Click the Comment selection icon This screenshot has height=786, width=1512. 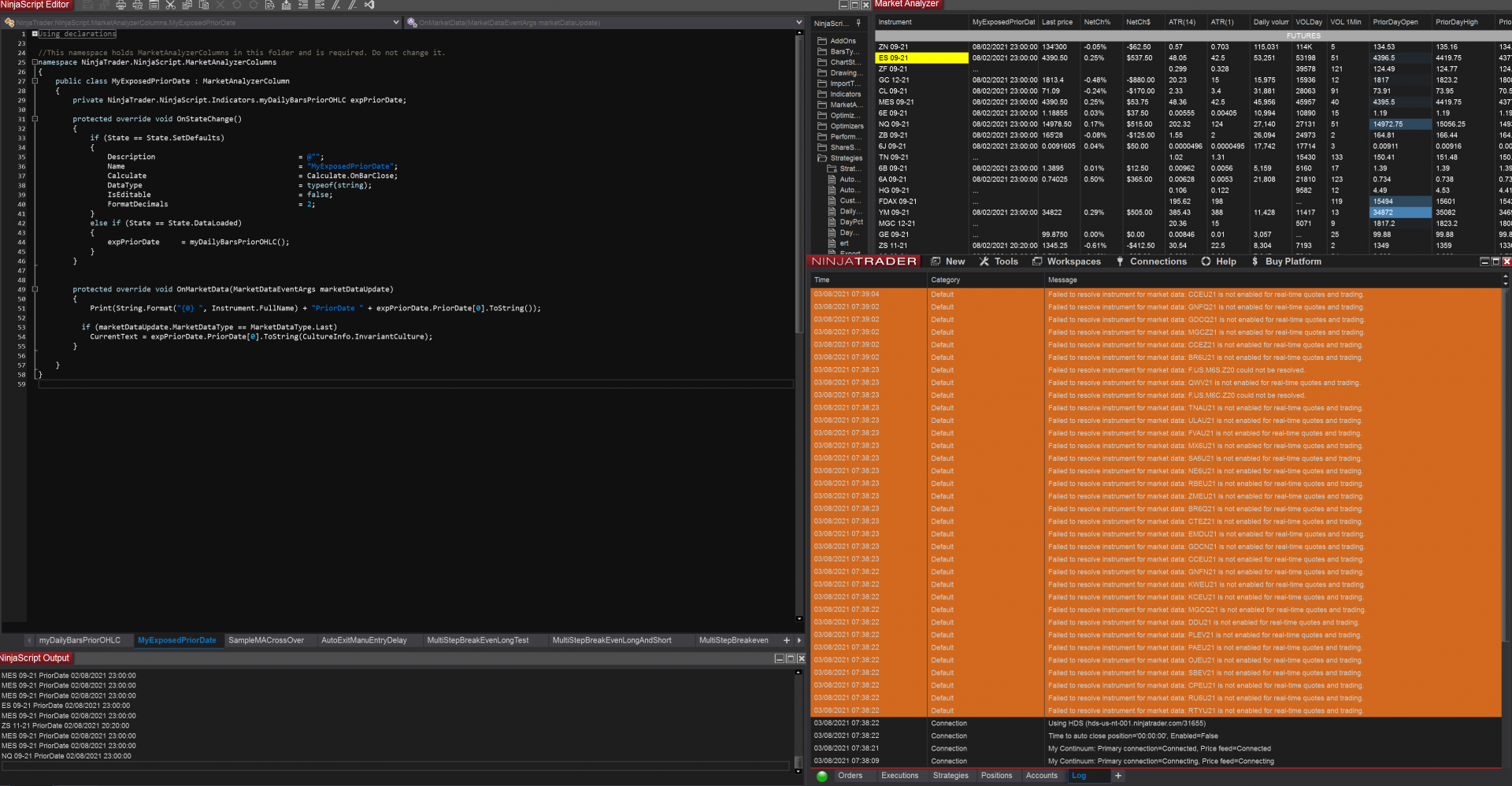pyautogui.click(x=336, y=5)
